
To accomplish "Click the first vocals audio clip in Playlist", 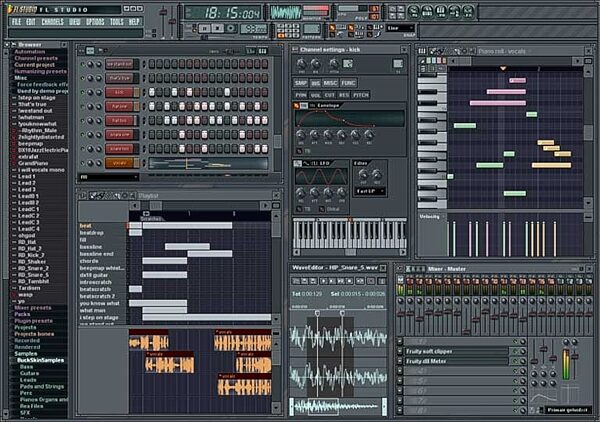I will click(x=148, y=340).
